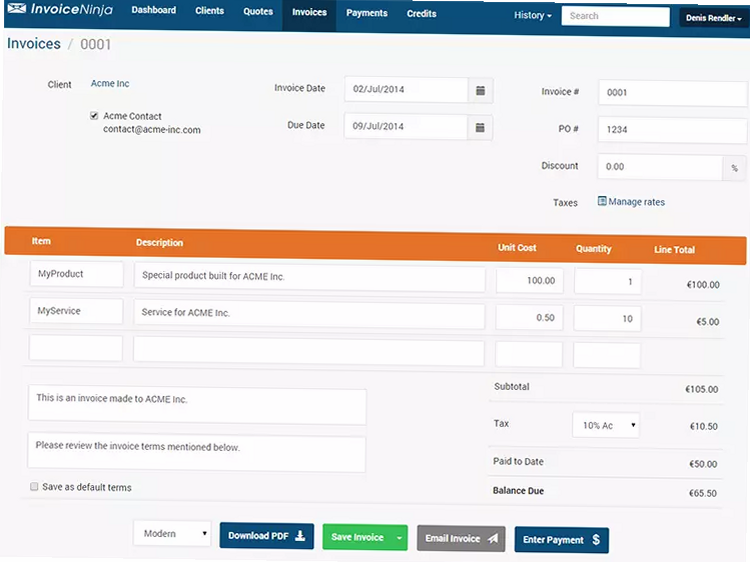
Task: Click the Line Total column header
Action: pos(674,250)
